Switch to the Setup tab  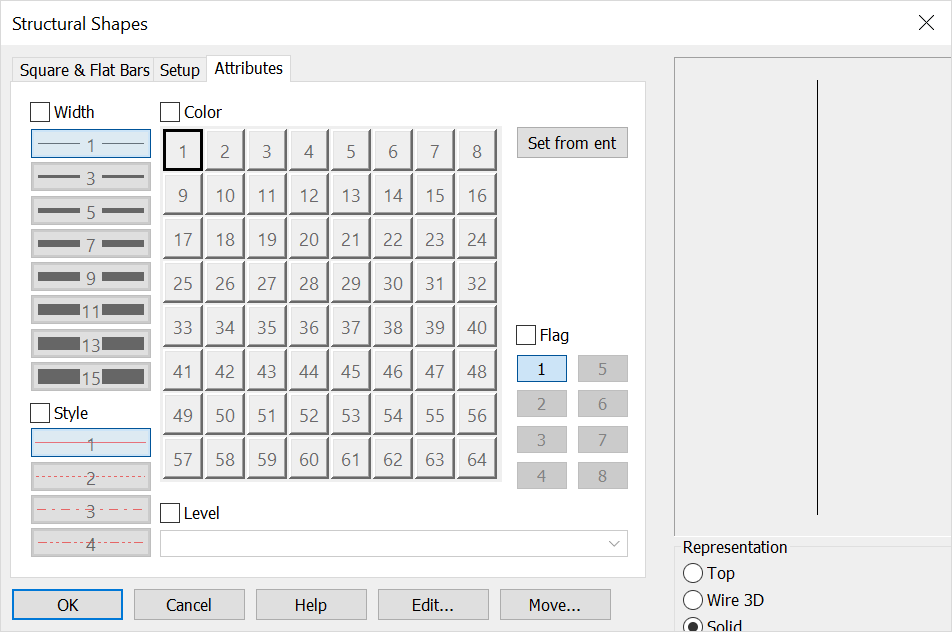[180, 69]
